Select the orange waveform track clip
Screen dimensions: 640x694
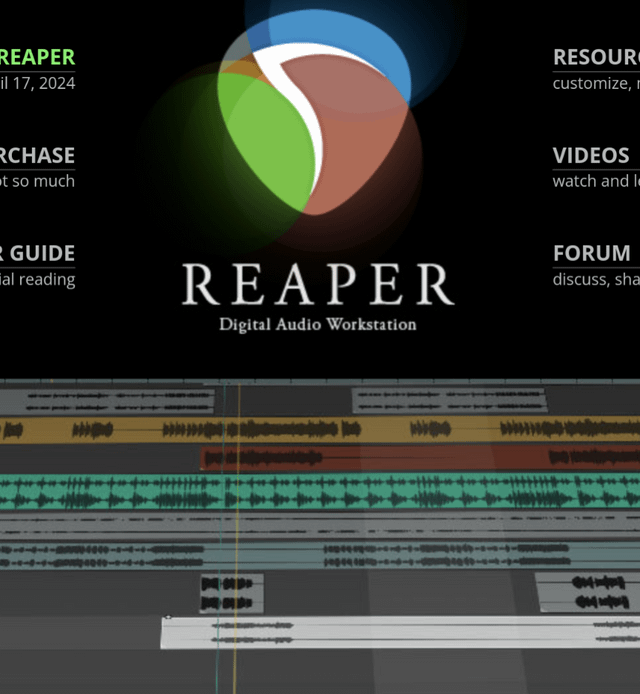pyautogui.click(x=320, y=429)
